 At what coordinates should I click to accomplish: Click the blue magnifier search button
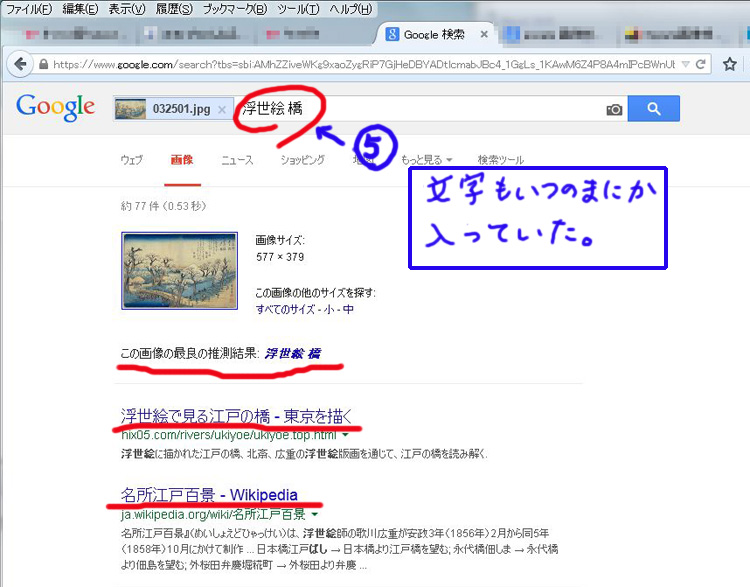click(x=653, y=109)
